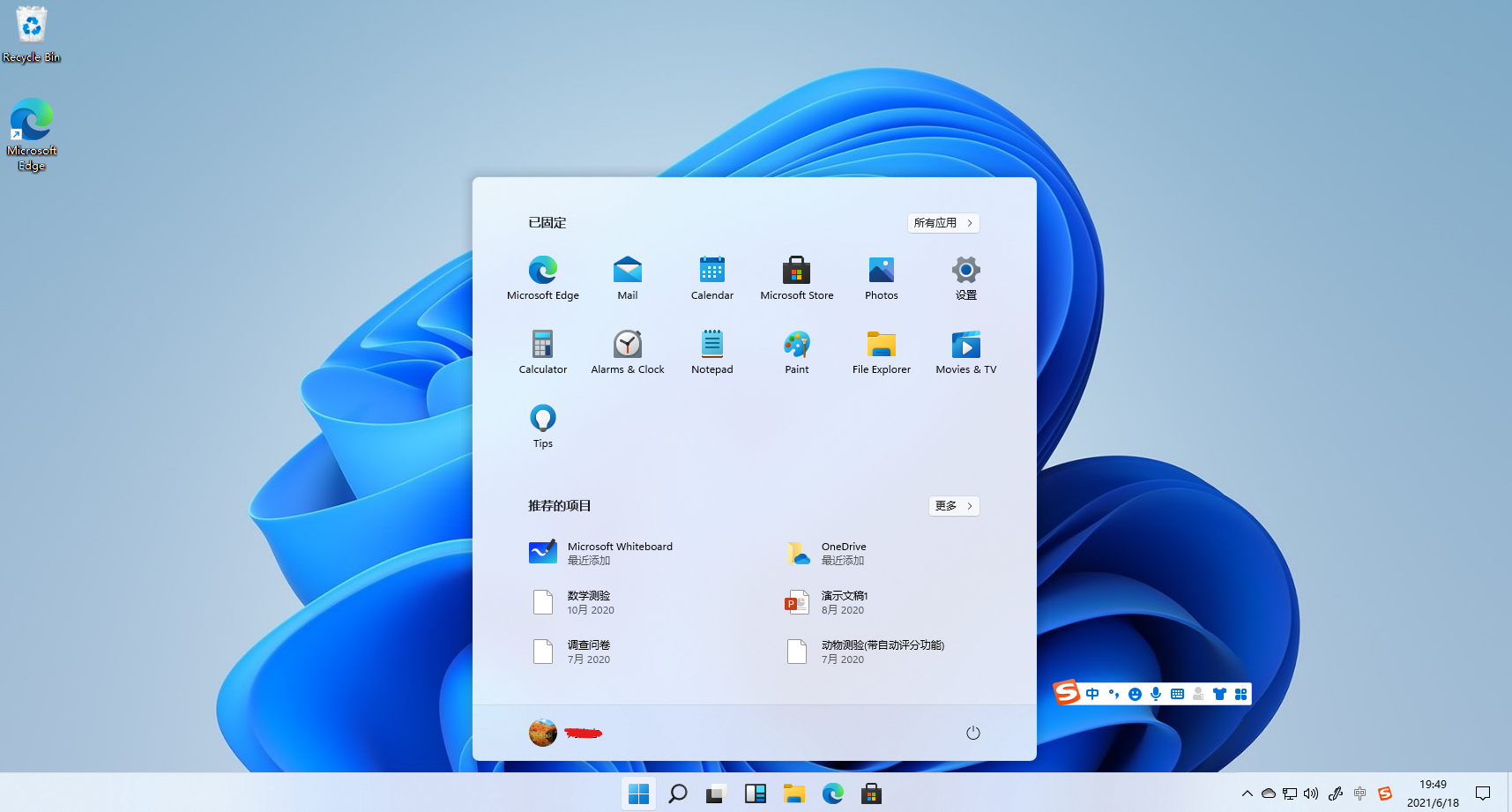Toggle 中 Chinese/English mode on IME toolbar
This screenshot has height=812, width=1512.
point(1092,694)
